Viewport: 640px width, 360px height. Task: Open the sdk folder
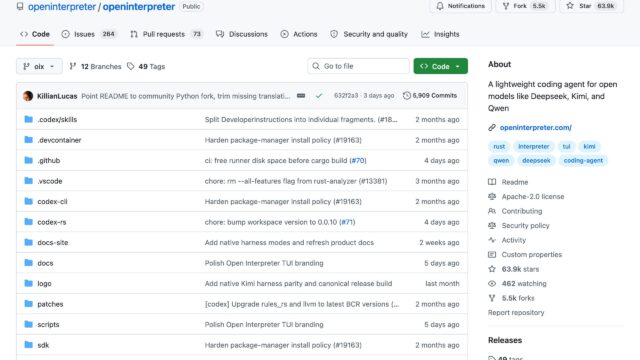[x=43, y=345]
